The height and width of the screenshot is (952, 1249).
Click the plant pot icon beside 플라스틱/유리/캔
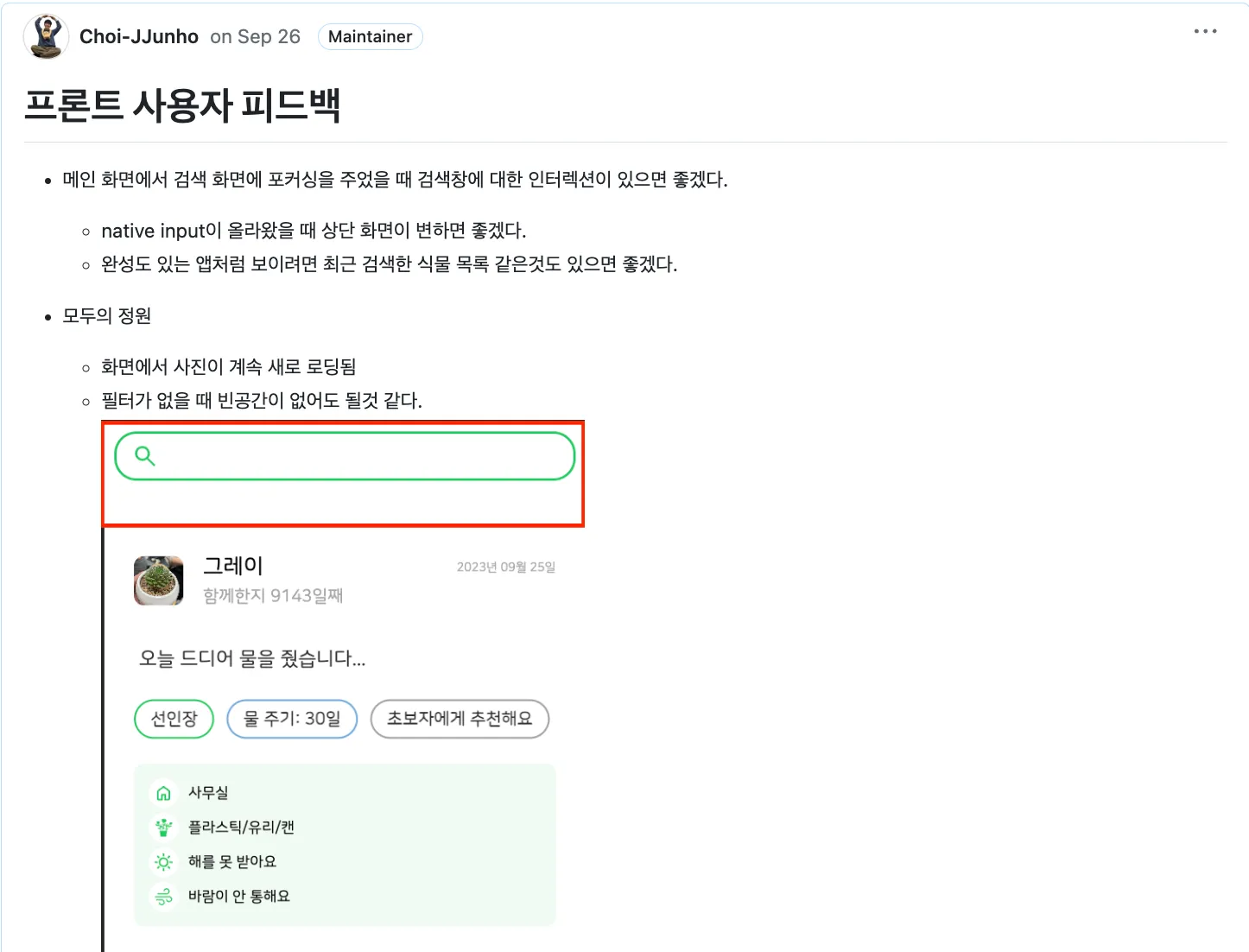pos(163,828)
